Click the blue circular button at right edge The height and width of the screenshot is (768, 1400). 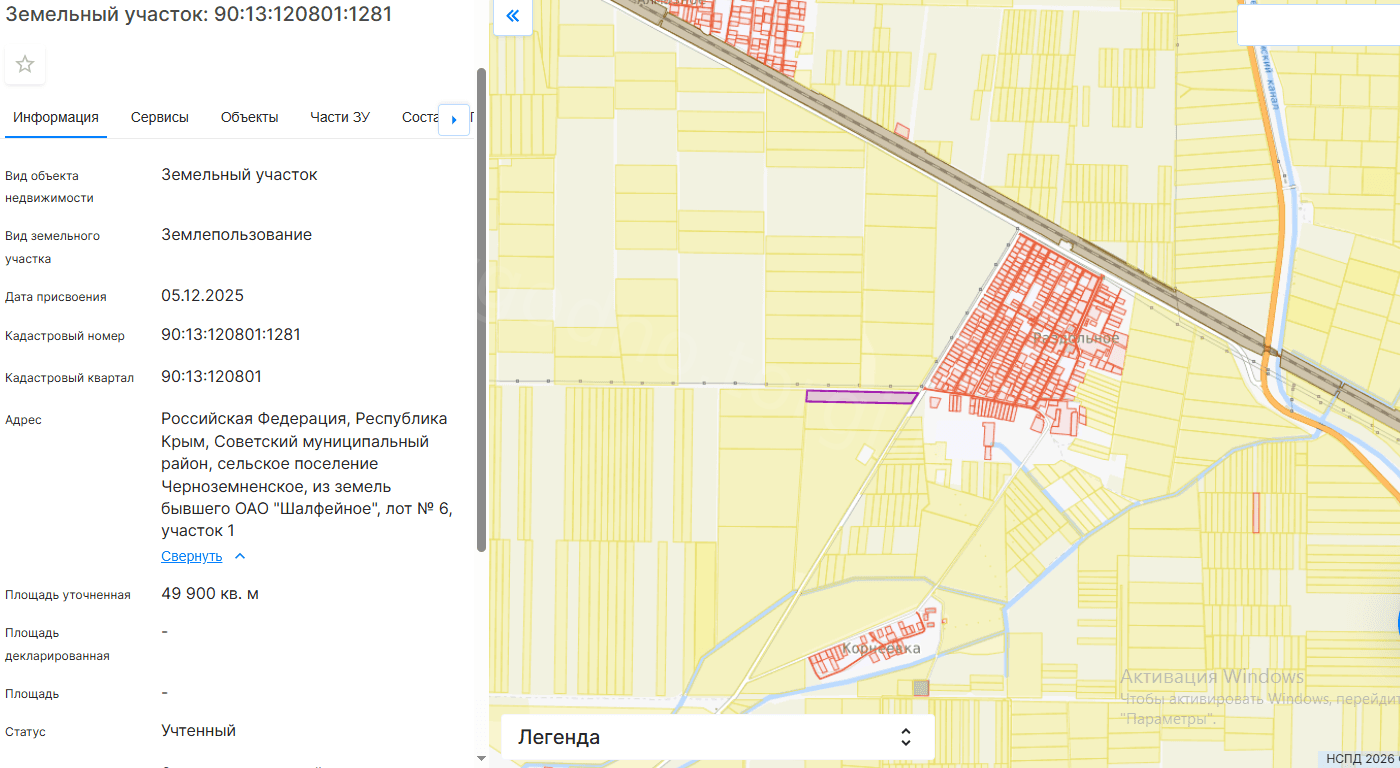point(1396,624)
